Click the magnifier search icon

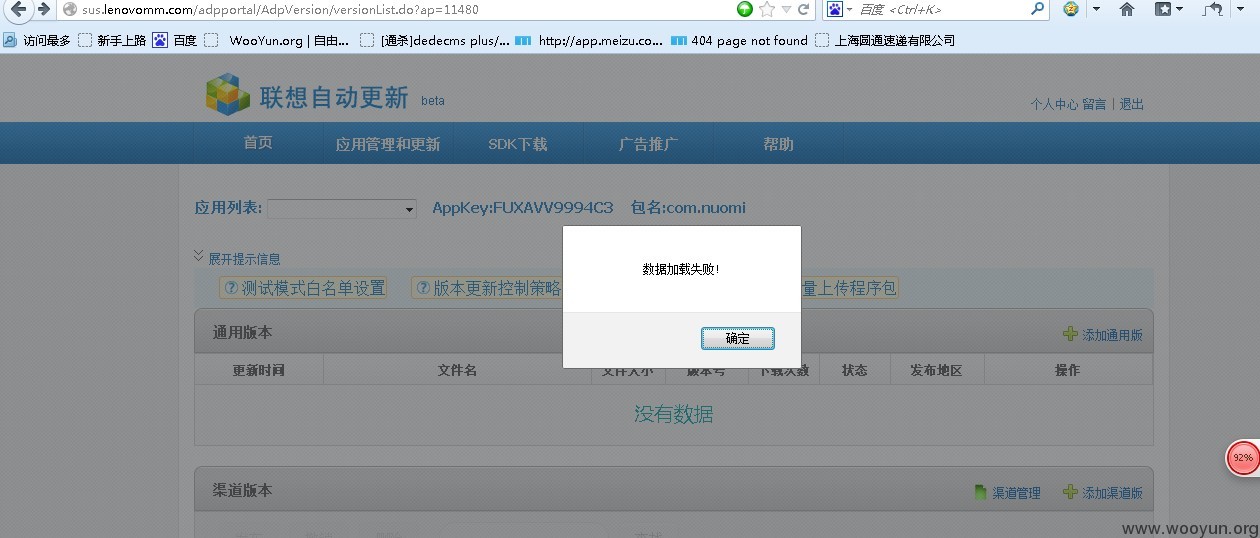click(1037, 9)
